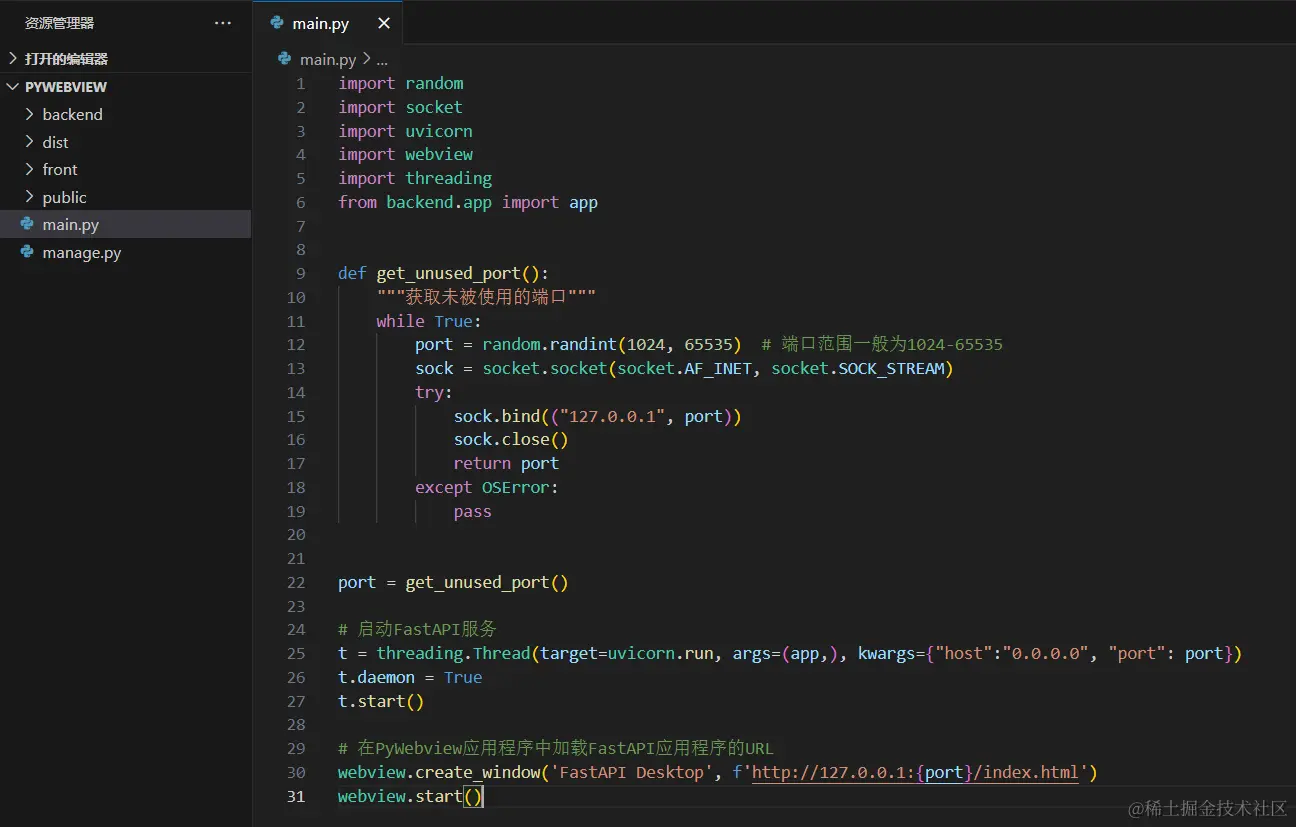
Task: Click line number 25 in the gutter
Action: [296, 654]
